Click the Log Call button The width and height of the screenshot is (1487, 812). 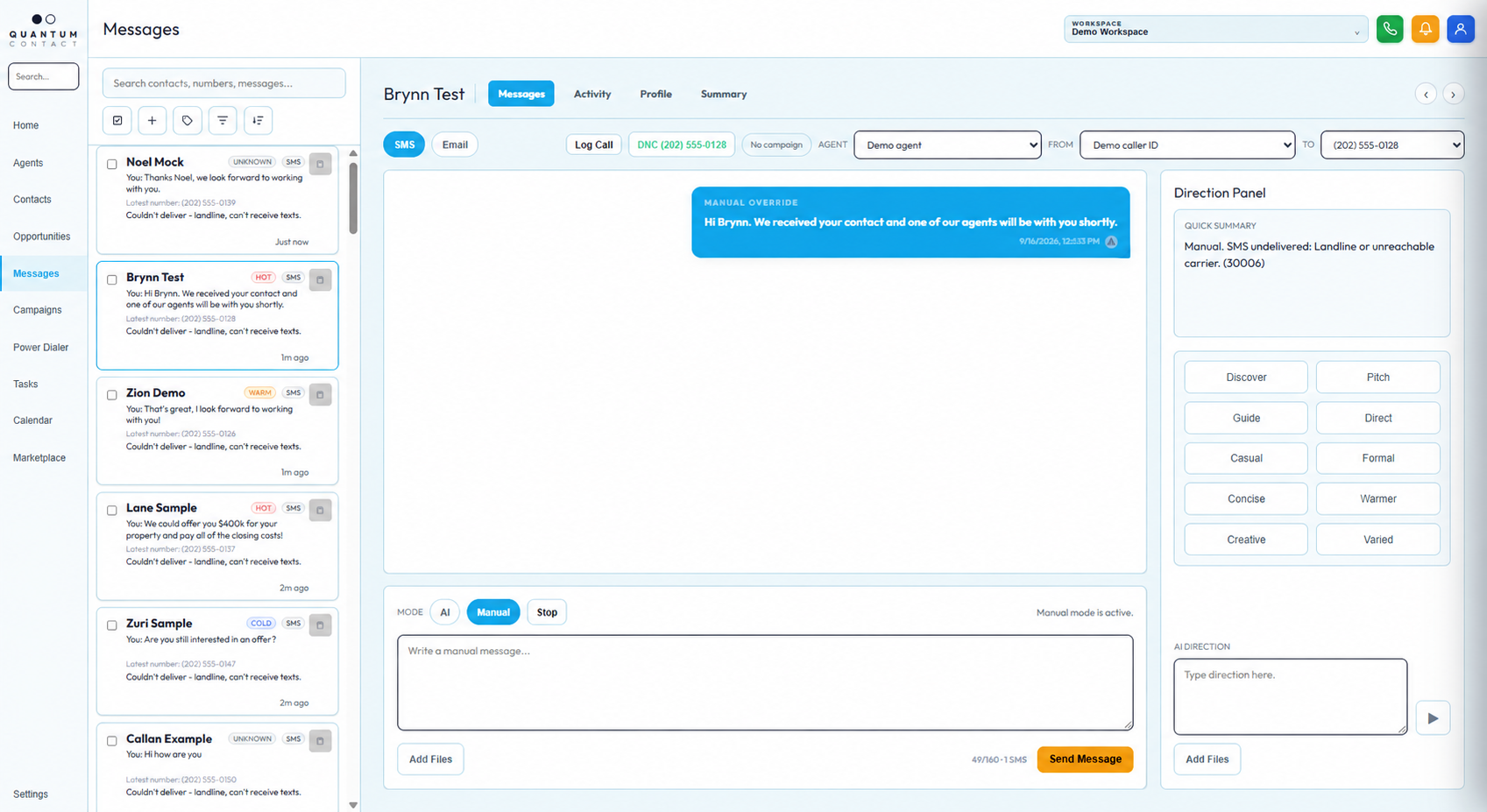594,145
